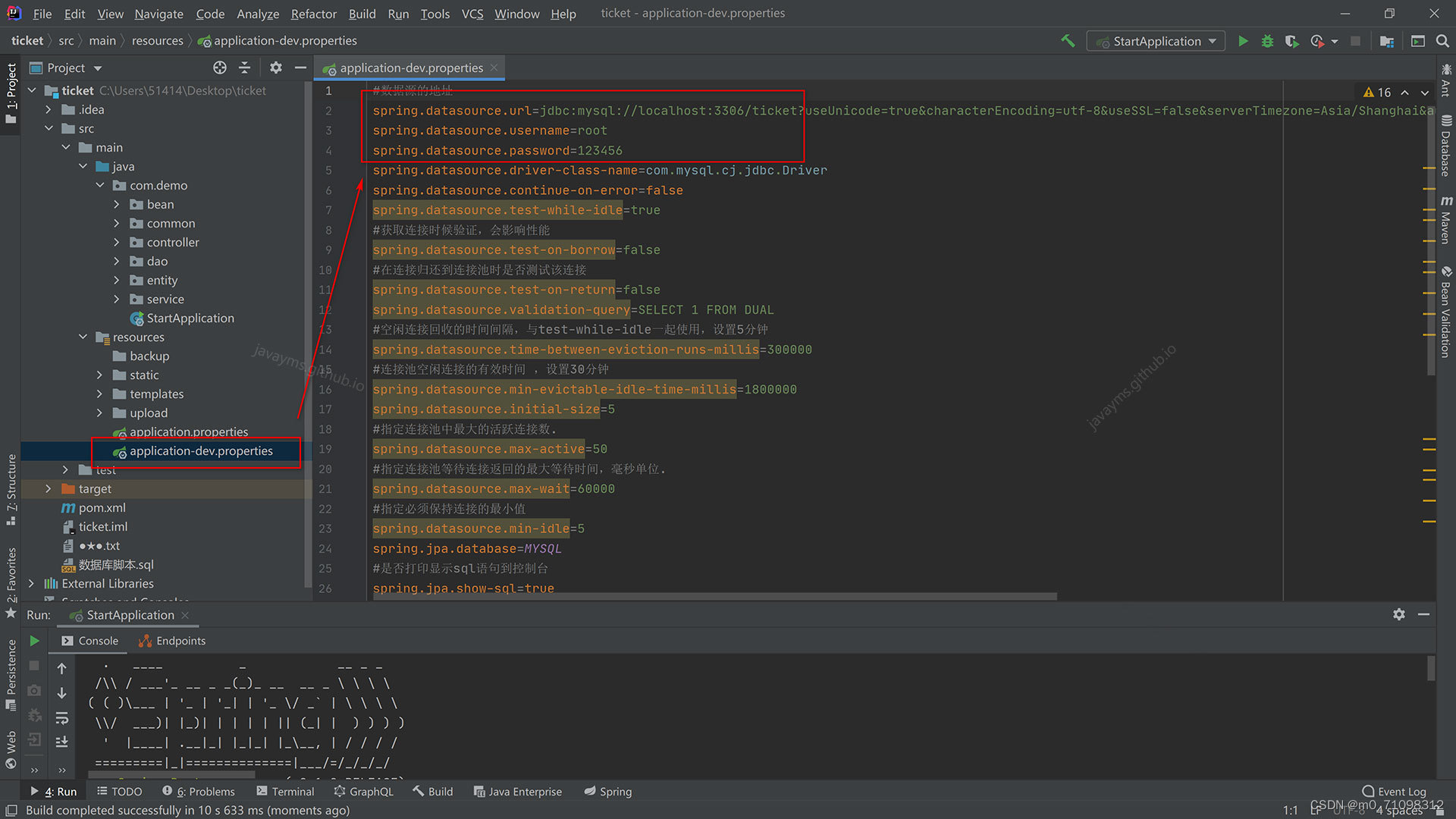Hide the Project panel with minus icon
Image resolution: width=1456 pixels, height=819 pixels.
[x=300, y=67]
